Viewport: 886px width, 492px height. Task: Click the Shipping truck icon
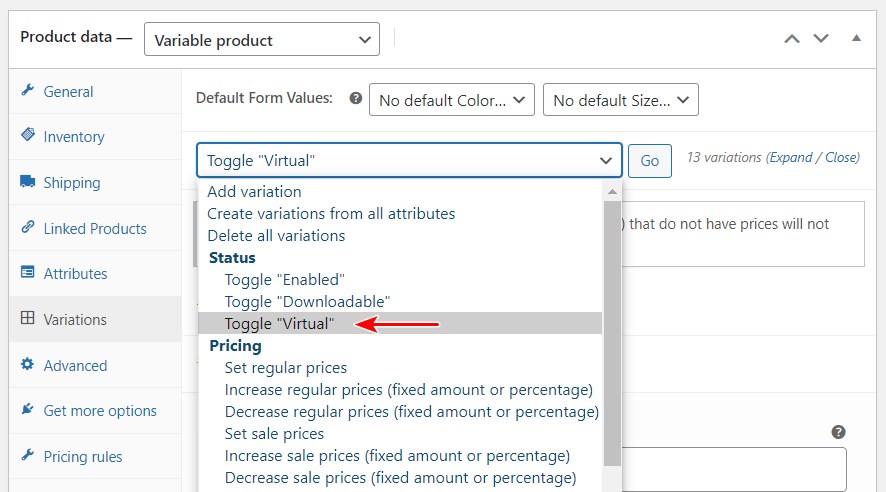(x=27, y=181)
